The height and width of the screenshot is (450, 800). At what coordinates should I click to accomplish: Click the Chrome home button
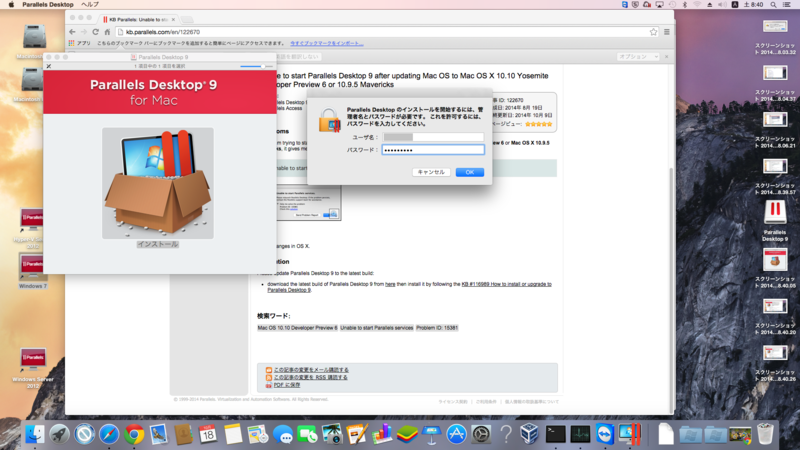107,32
